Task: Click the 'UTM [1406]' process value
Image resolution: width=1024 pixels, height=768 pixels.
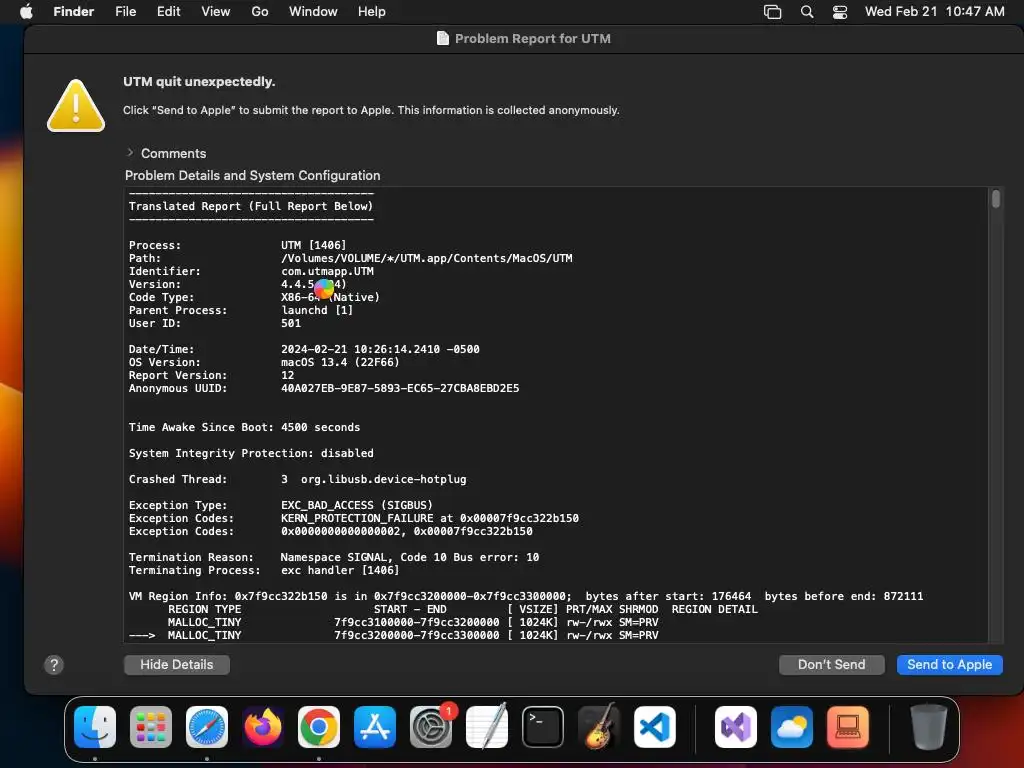Action: pyautogui.click(x=313, y=246)
